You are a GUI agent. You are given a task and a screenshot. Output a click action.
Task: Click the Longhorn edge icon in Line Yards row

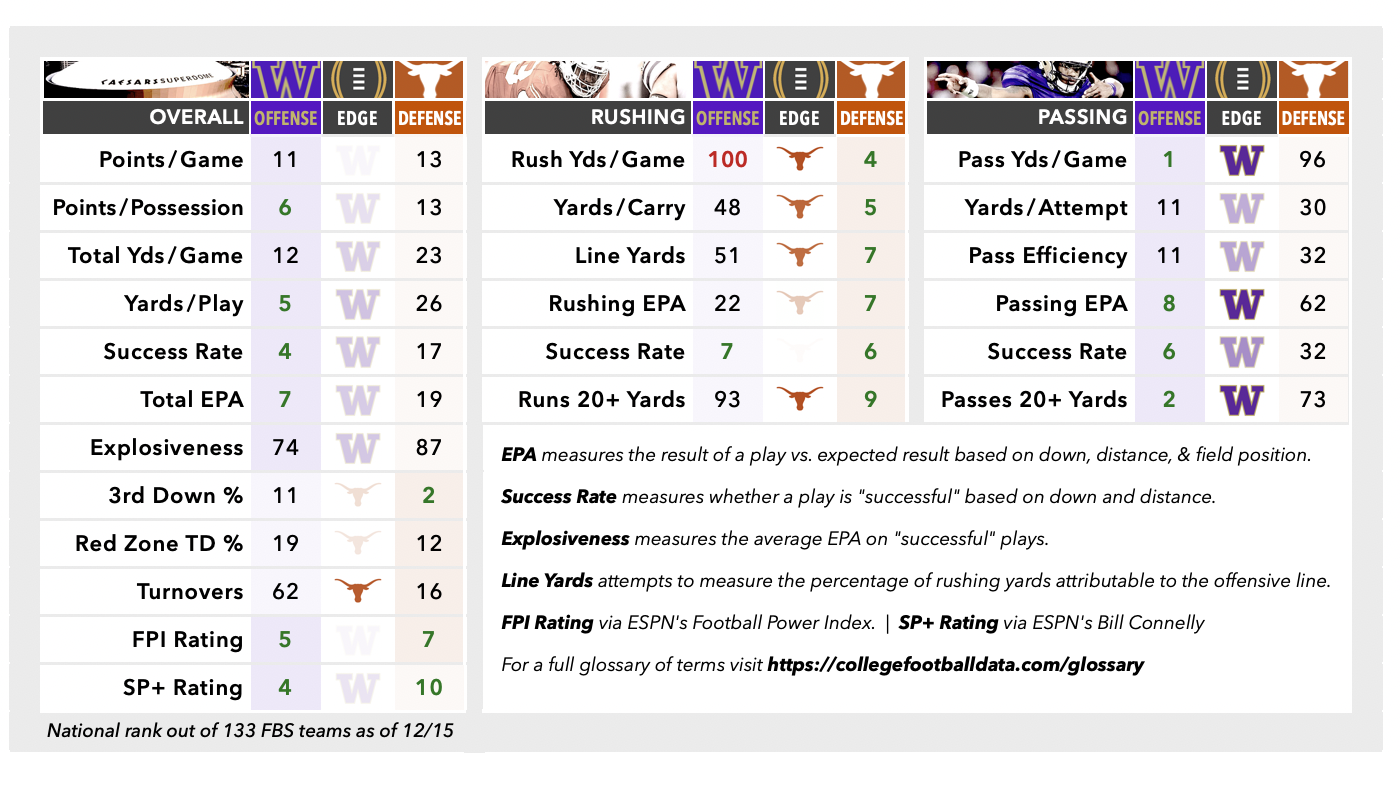[798, 255]
